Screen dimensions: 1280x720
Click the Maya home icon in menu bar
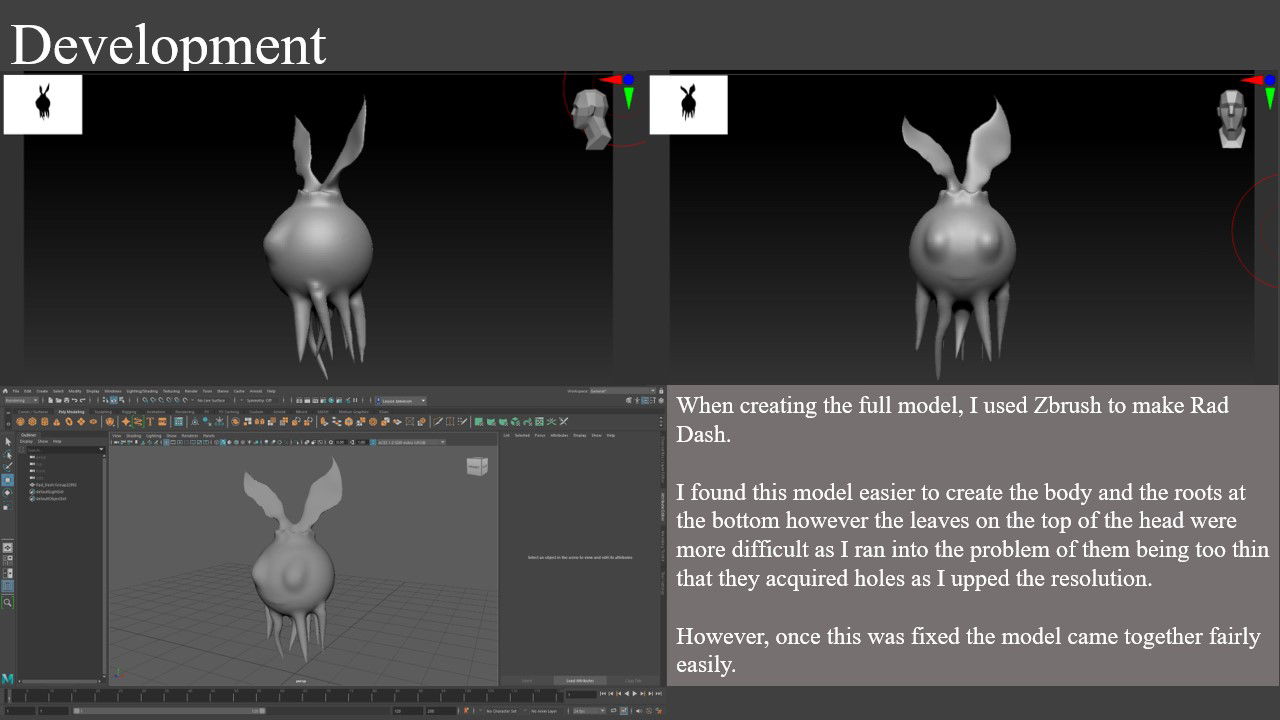pyautogui.click(x=6, y=391)
